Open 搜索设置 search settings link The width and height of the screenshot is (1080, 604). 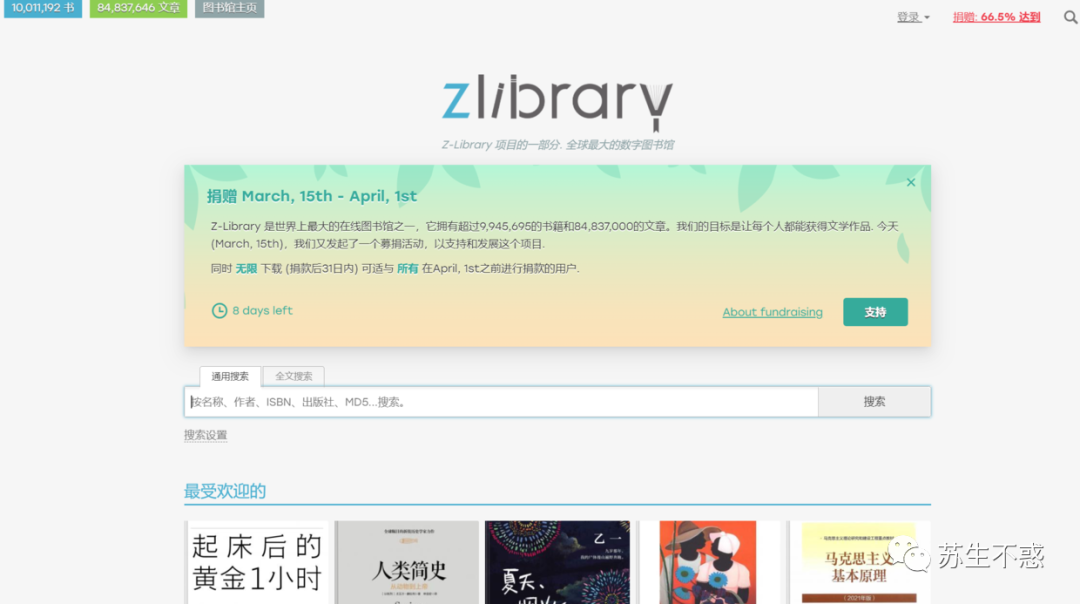tap(205, 435)
